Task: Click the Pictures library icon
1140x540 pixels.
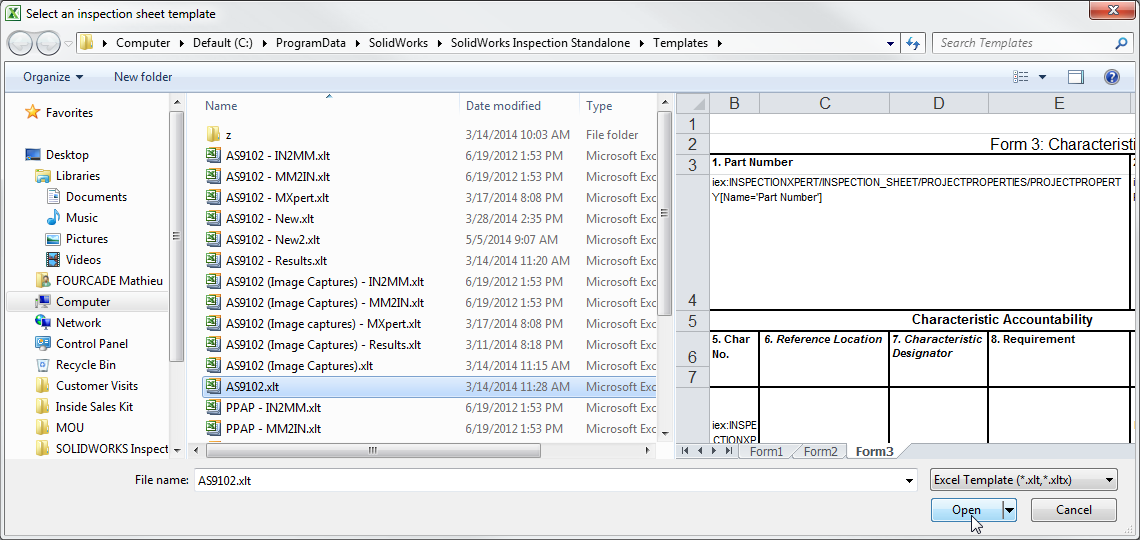Action: pyautogui.click(x=53, y=239)
